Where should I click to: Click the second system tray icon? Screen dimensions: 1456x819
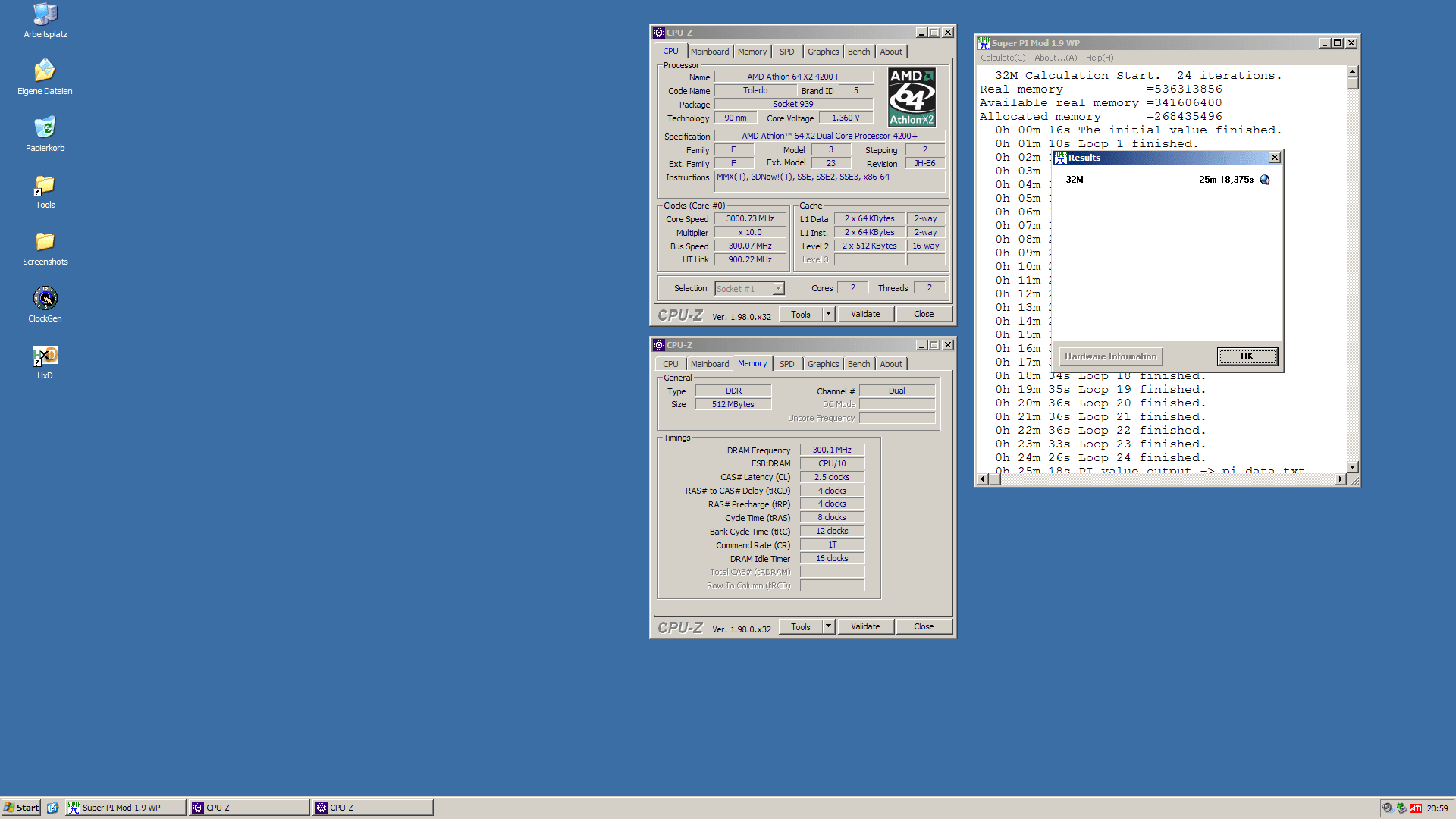(x=1401, y=808)
